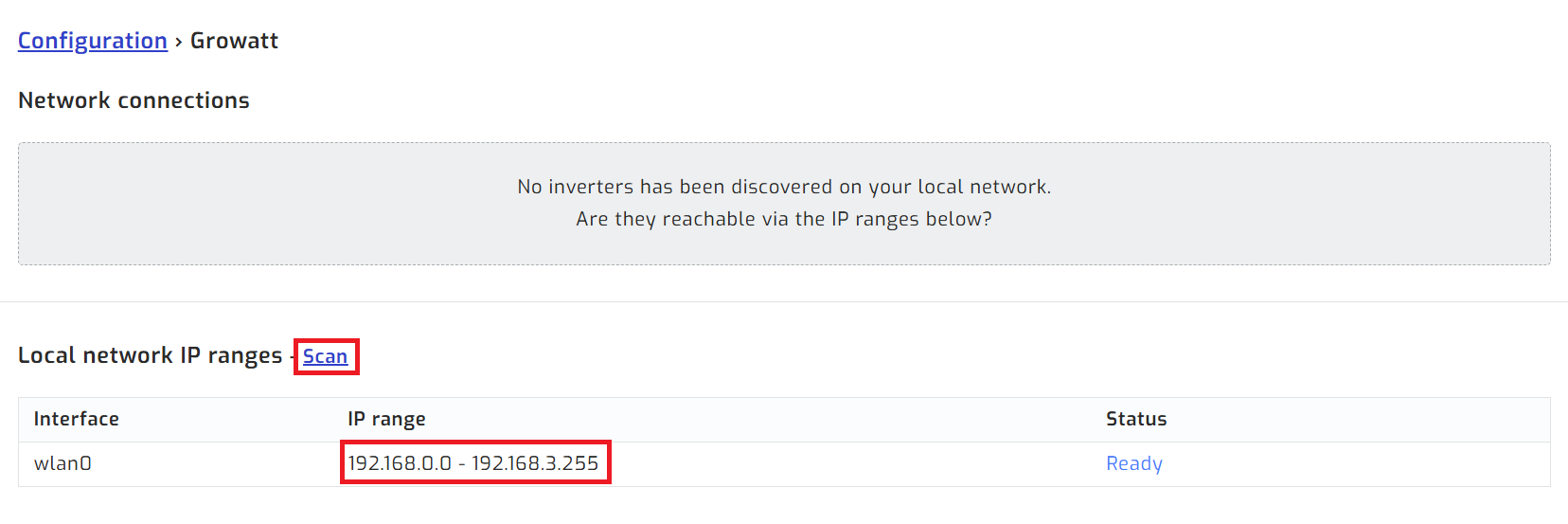
Task: Open the Configuration breadcrumb link
Action: coord(92,41)
